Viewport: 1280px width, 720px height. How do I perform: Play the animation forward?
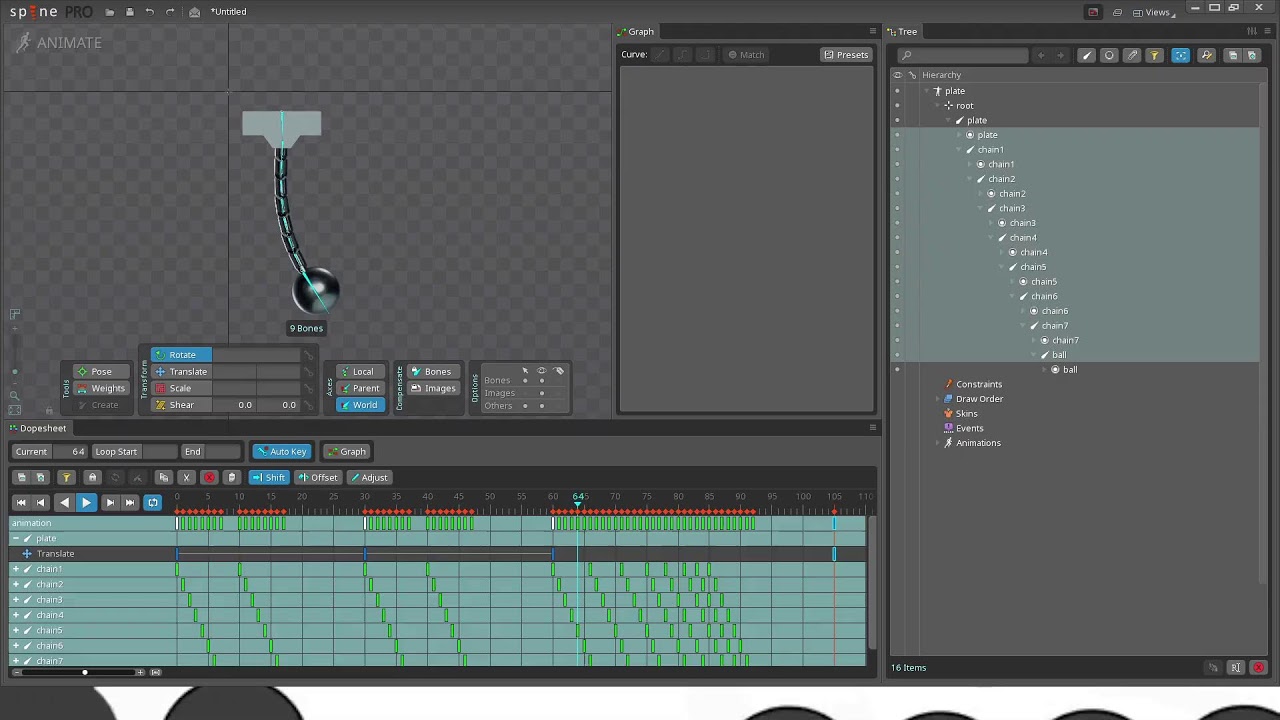point(86,503)
